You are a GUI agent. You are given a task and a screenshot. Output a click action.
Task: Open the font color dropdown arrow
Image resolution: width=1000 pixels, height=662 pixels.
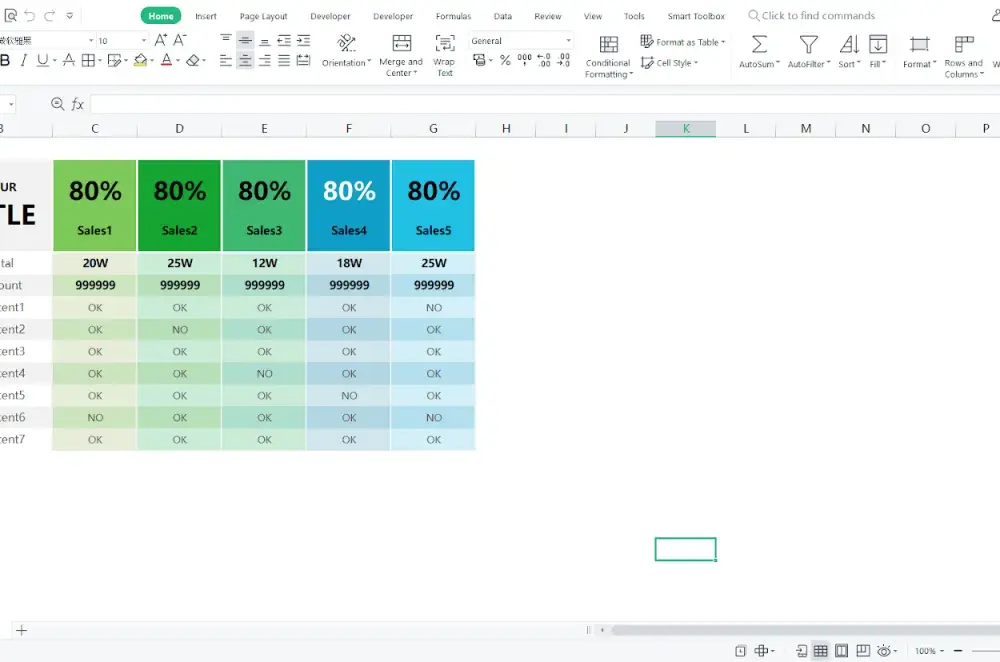[178, 61]
